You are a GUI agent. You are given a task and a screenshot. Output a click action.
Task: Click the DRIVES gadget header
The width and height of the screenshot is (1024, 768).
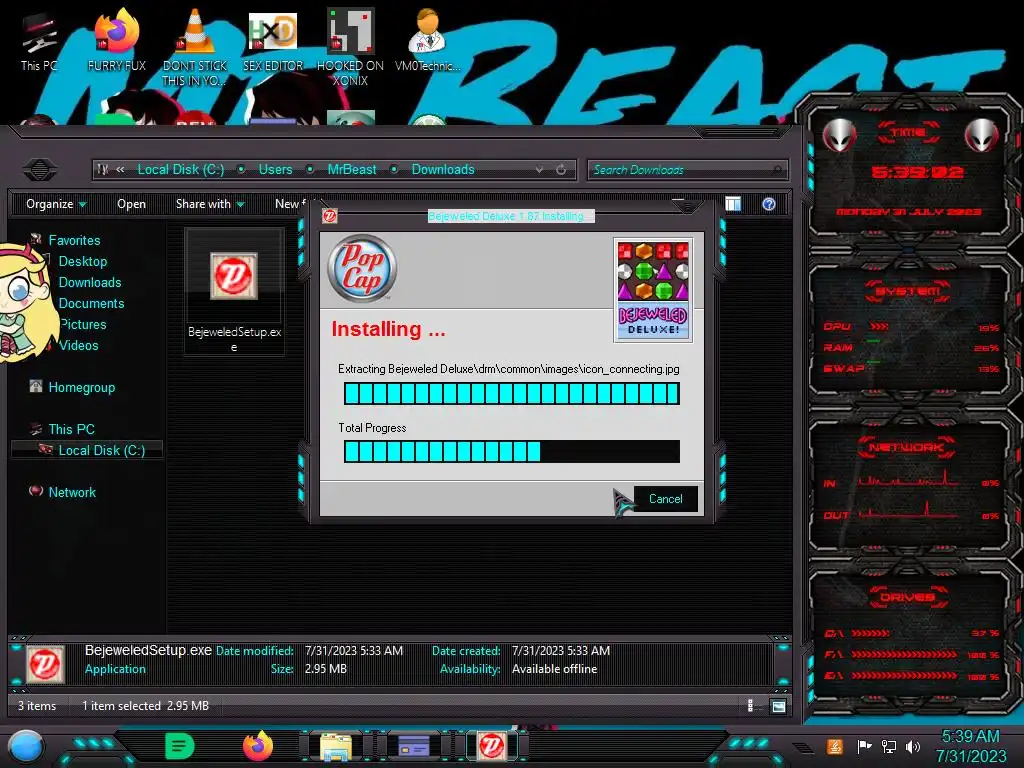click(x=907, y=597)
